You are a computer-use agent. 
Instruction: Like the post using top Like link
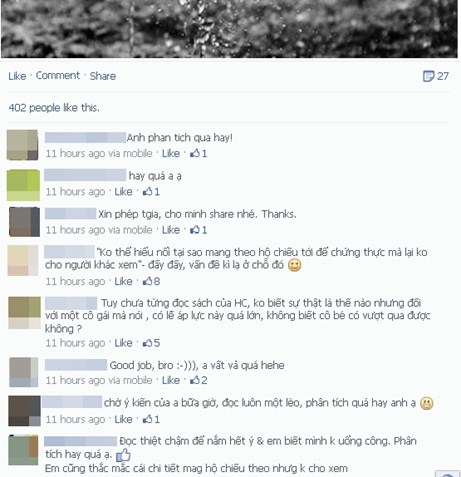[x=17, y=76]
